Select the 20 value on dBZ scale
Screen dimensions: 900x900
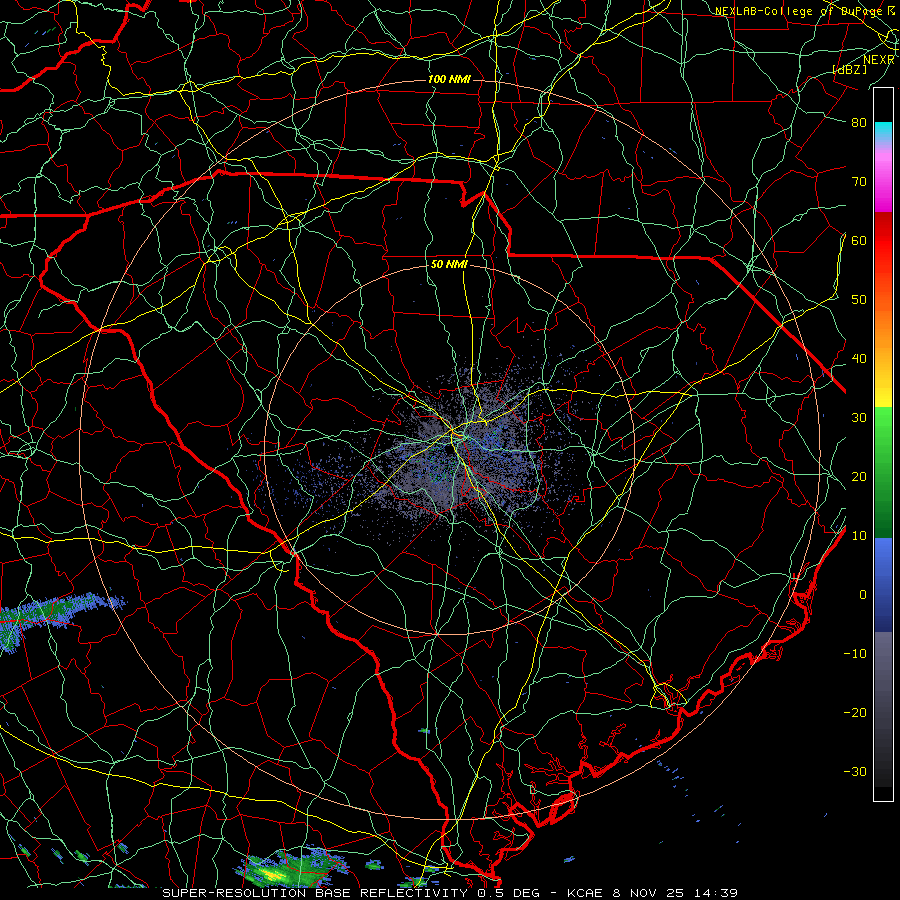(859, 477)
